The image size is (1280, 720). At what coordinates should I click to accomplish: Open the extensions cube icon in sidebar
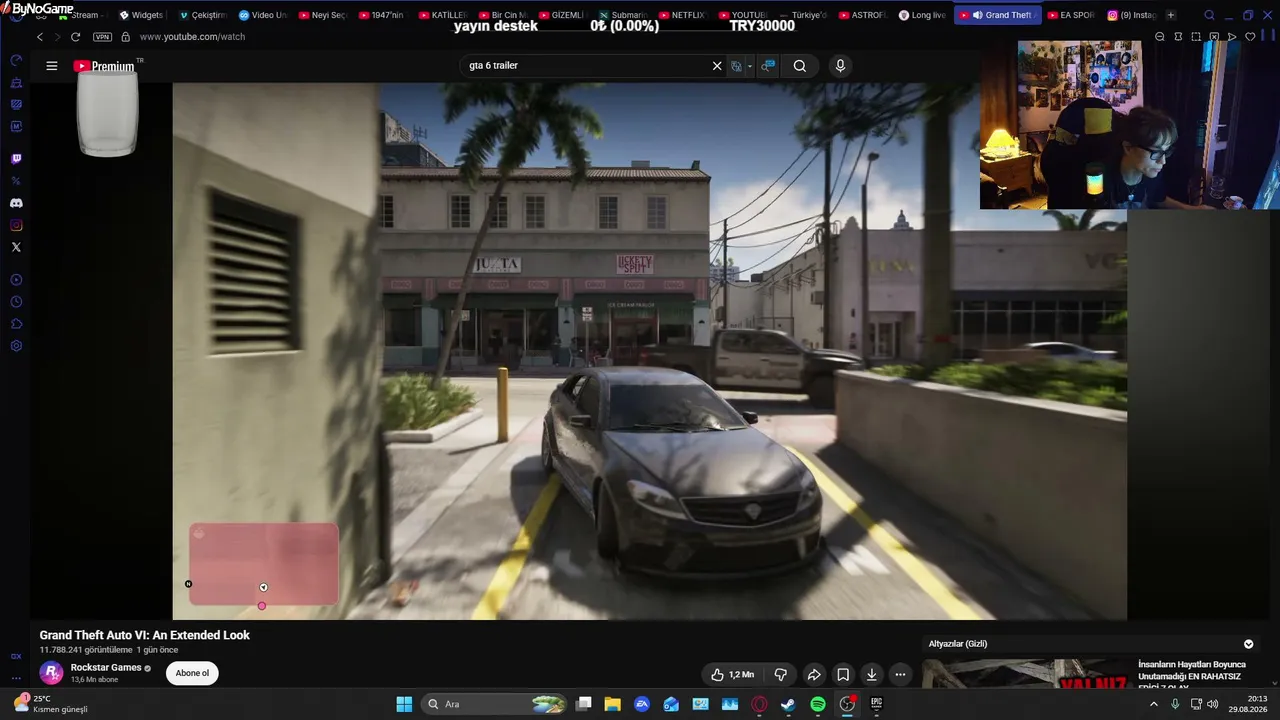point(16,324)
